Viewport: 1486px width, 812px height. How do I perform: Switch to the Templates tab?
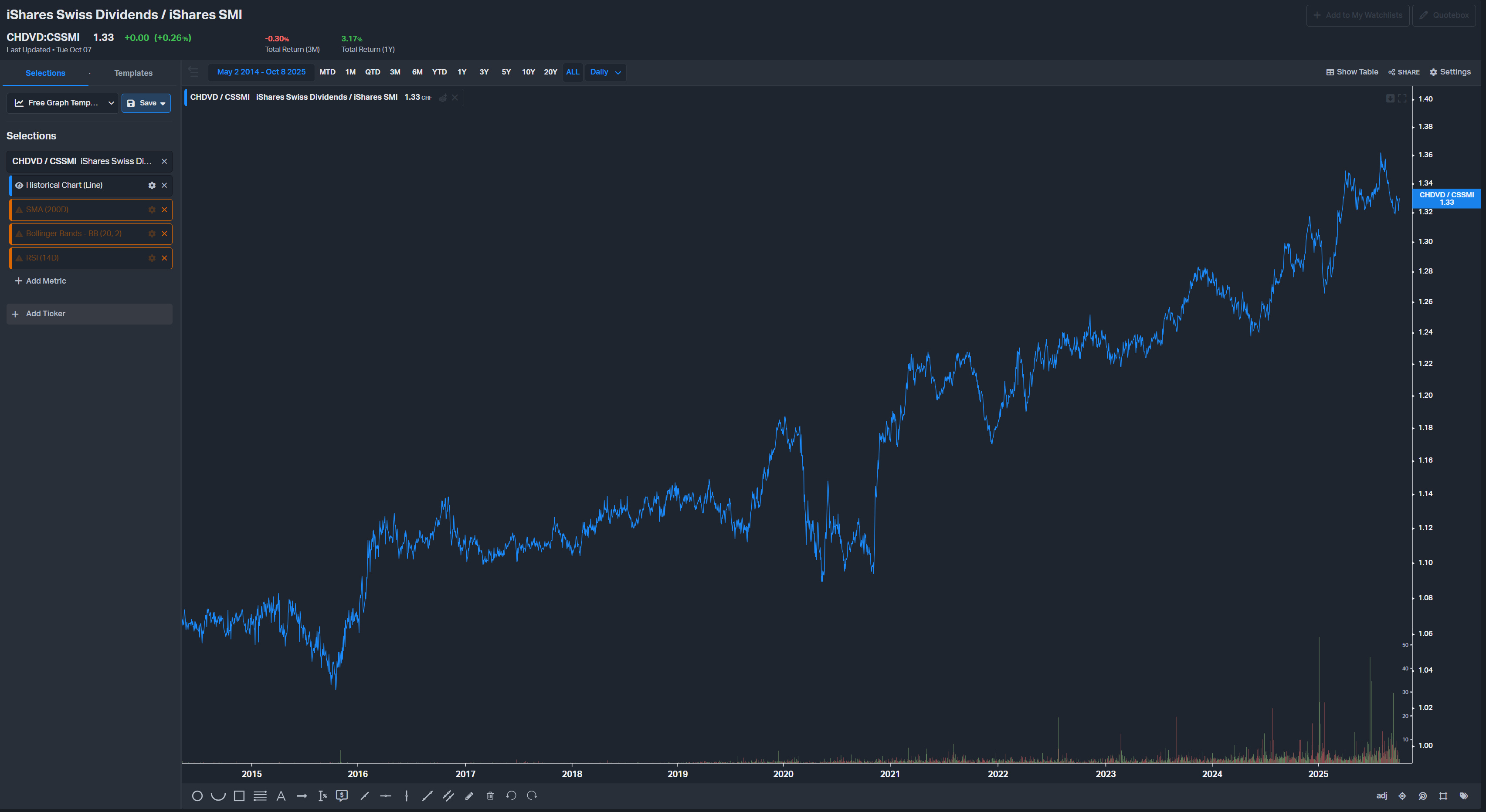click(x=133, y=73)
